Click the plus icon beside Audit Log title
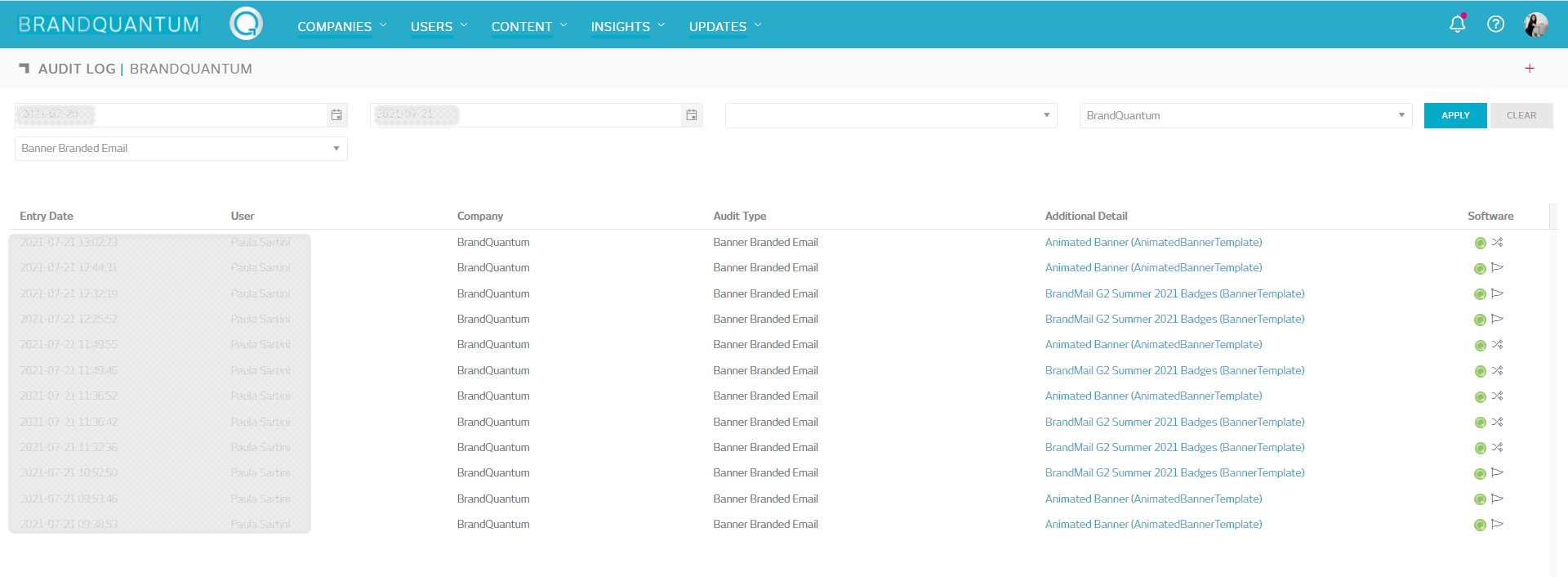Viewport: 1568px width, 577px height. click(x=1530, y=69)
